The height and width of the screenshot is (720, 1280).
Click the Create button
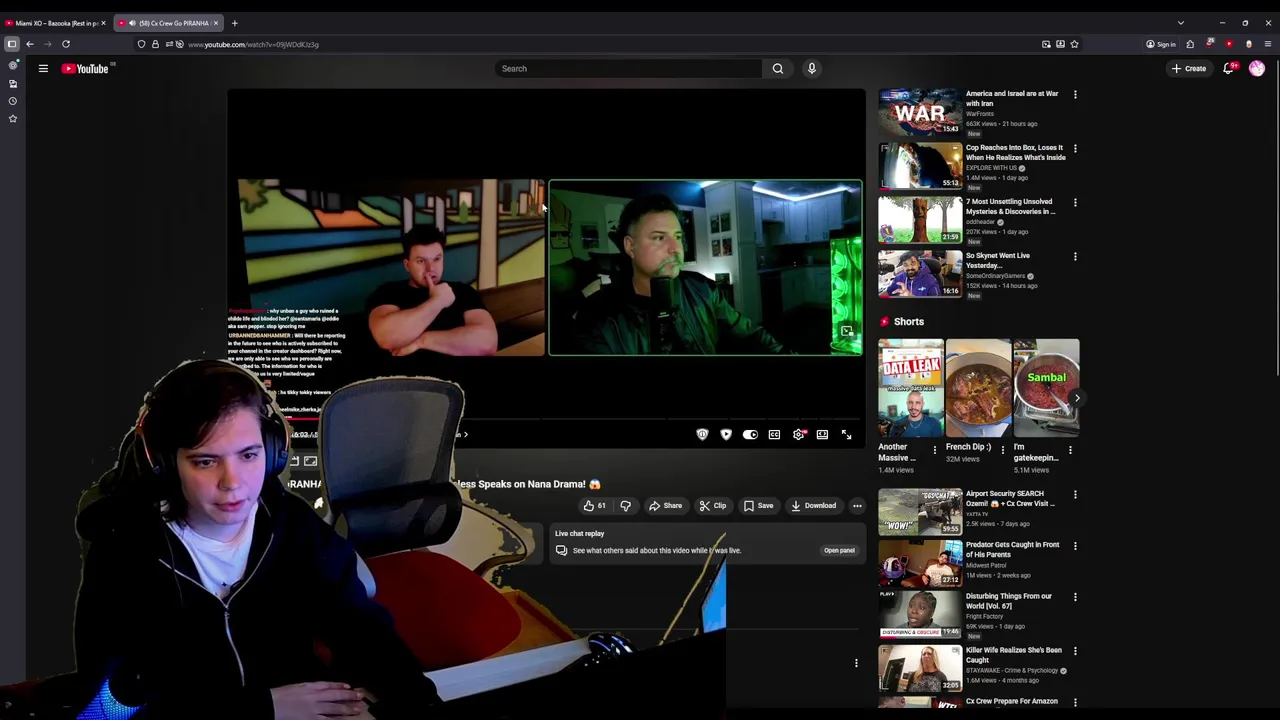click(x=1189, y=68)
